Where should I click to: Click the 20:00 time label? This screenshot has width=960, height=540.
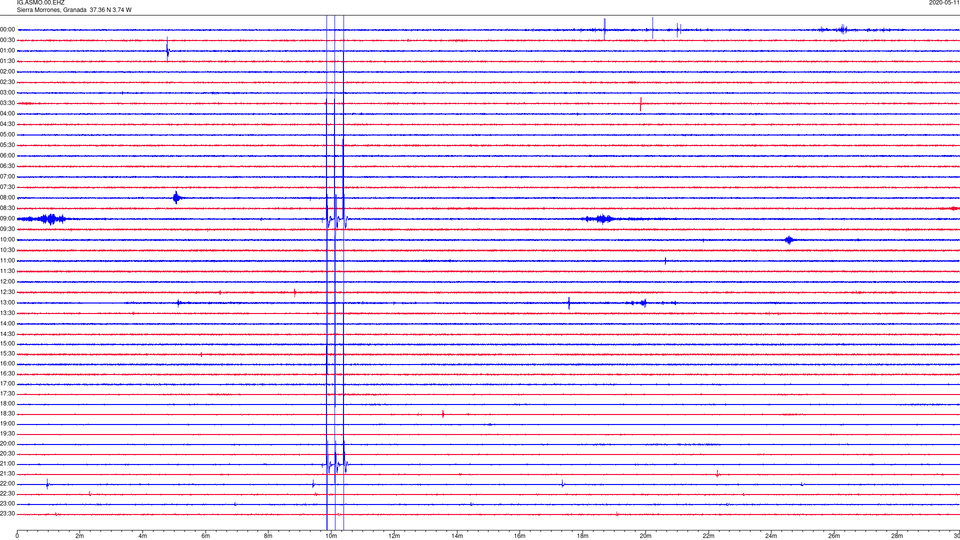coord(7,443)
